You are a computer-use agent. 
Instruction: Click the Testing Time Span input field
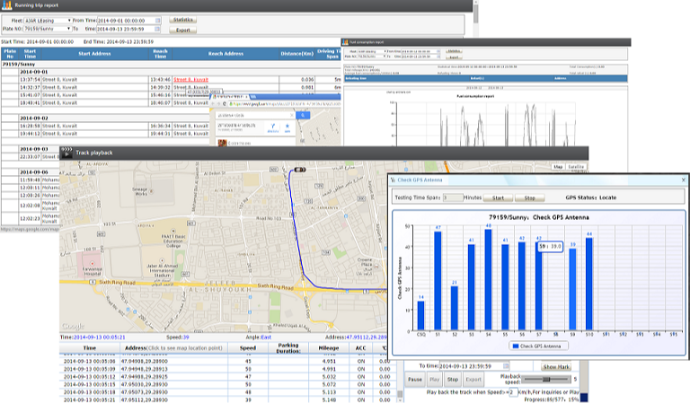(453, 198)
